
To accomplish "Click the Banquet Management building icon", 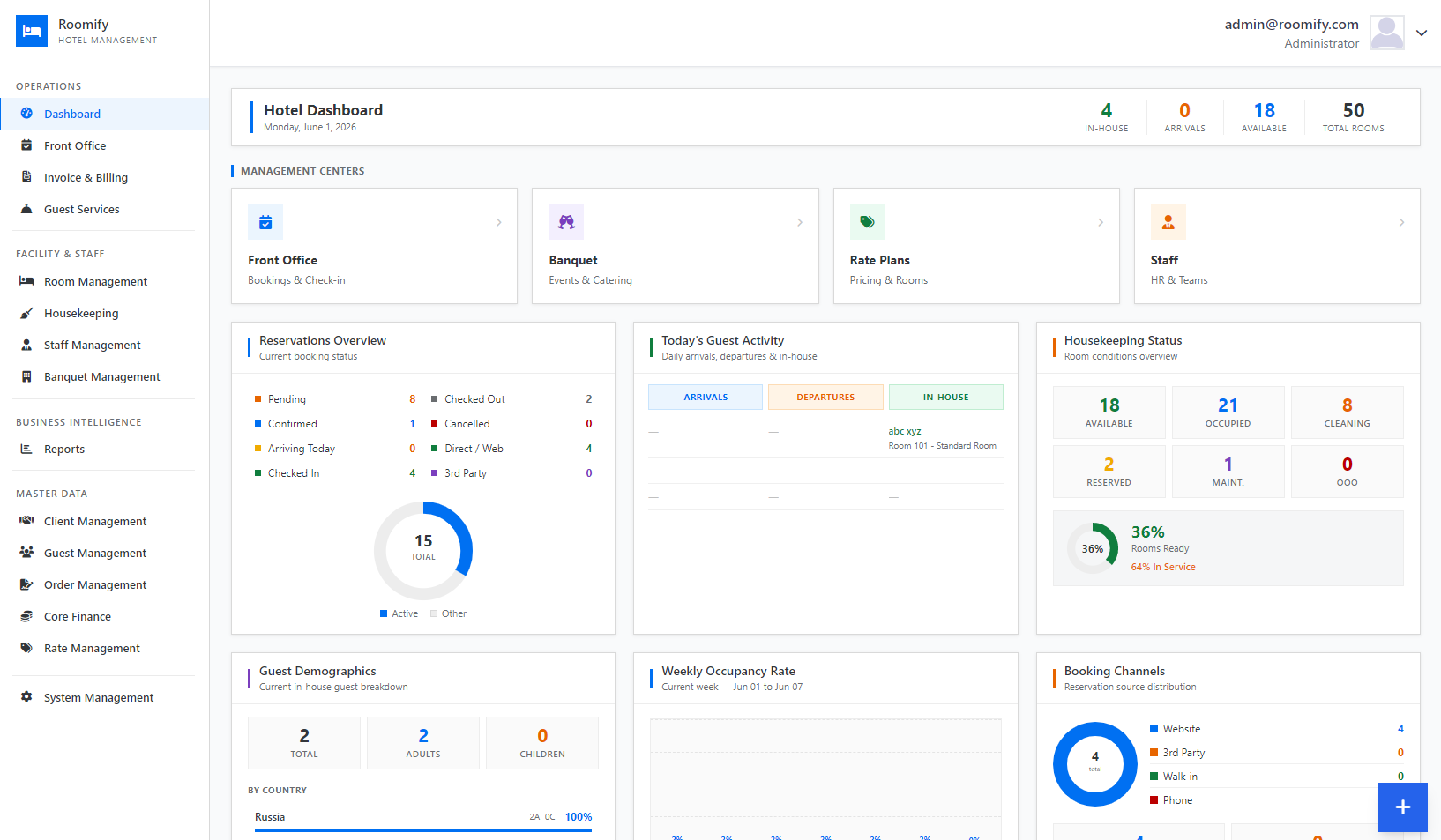I will [26, 376].
